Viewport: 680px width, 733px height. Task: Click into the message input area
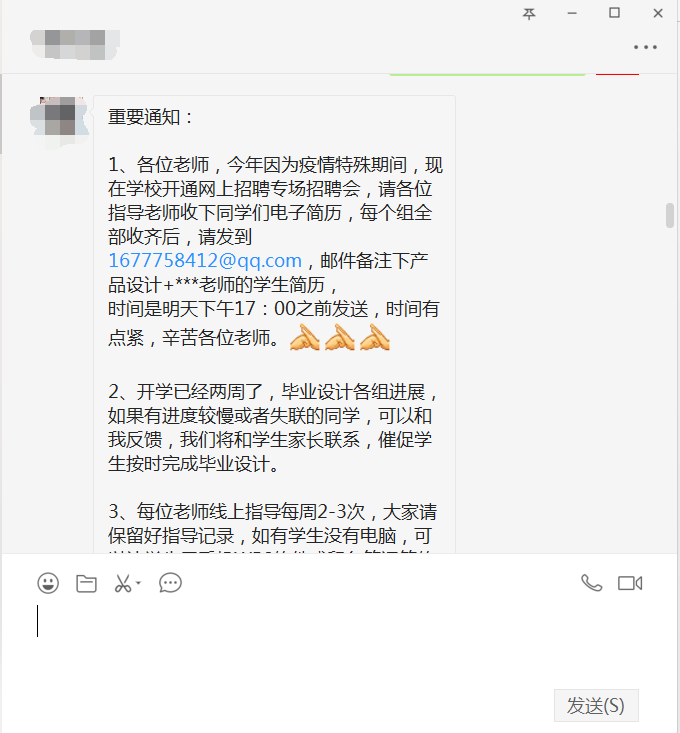[x=340, y=645]
